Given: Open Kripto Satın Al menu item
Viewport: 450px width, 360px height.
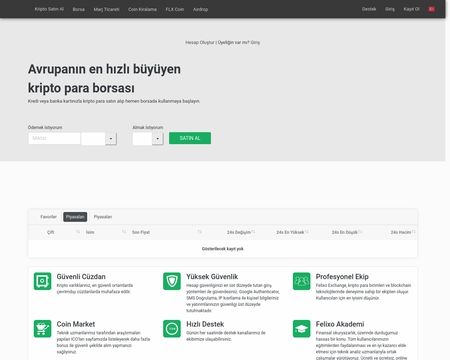Looking at the screenshot, I should (49, 9).
